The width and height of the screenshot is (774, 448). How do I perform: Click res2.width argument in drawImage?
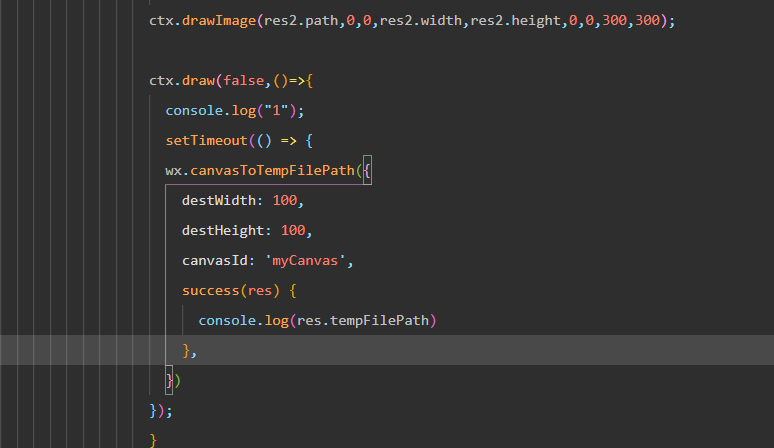coord(421,21)
